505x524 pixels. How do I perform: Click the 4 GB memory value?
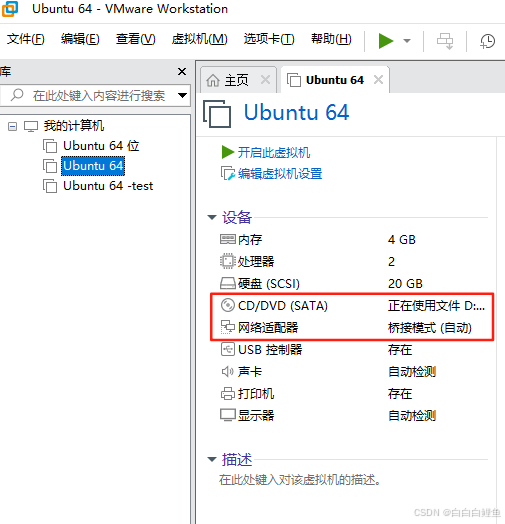(402, 240)
